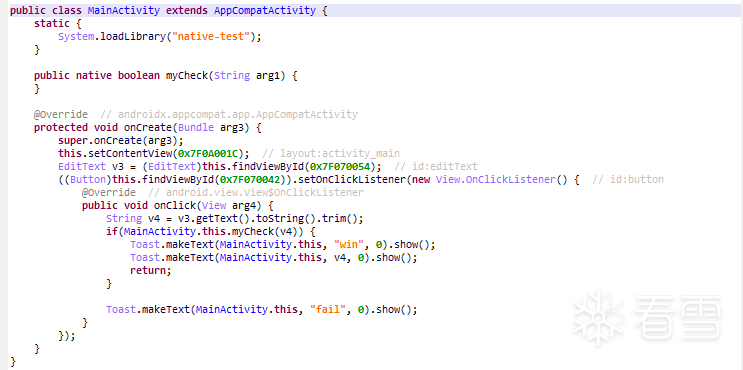Click the return statement
This screenshot has height=370, width=743.
point(150,271)
